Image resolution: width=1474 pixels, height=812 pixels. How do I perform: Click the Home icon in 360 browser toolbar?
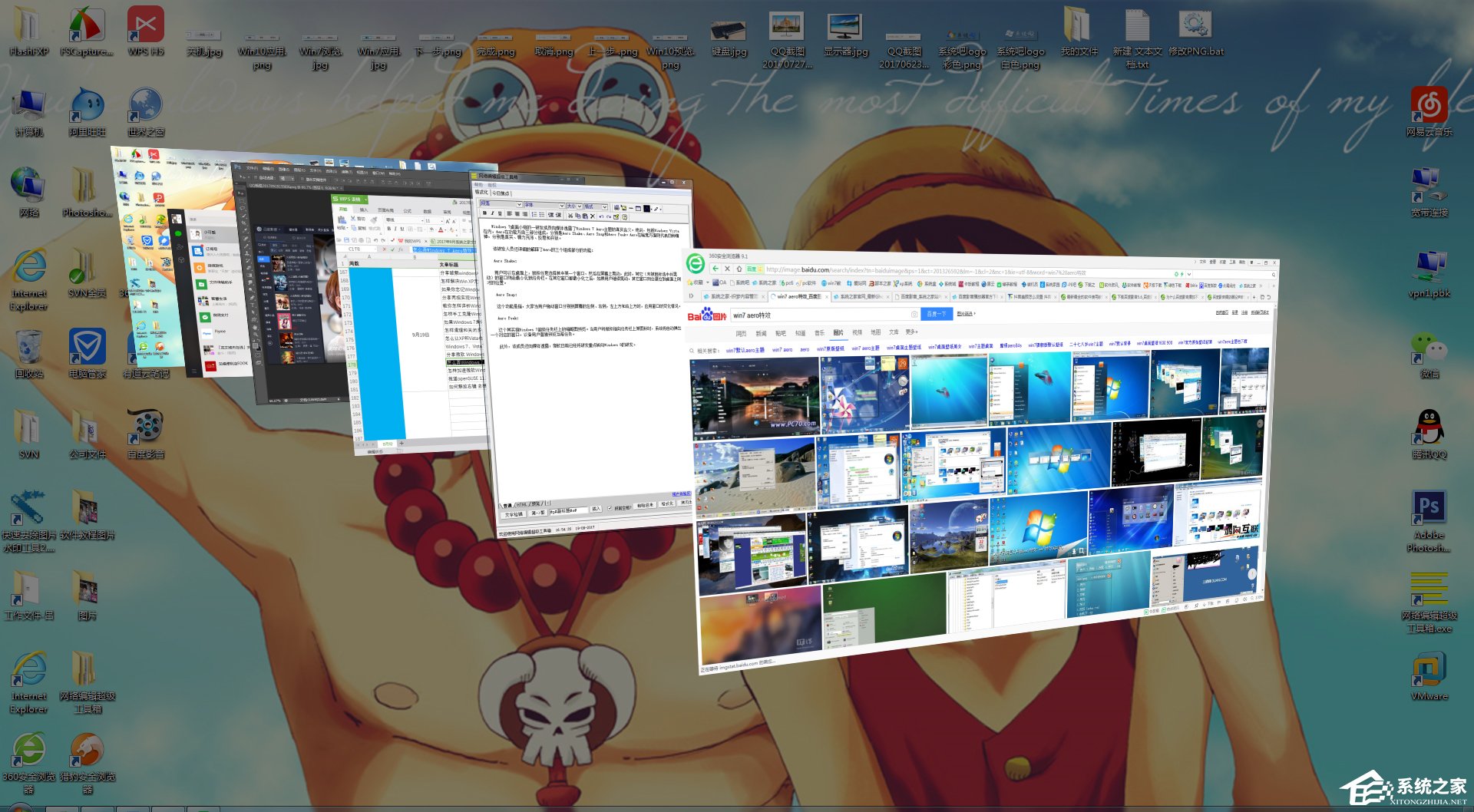point(739,268)
